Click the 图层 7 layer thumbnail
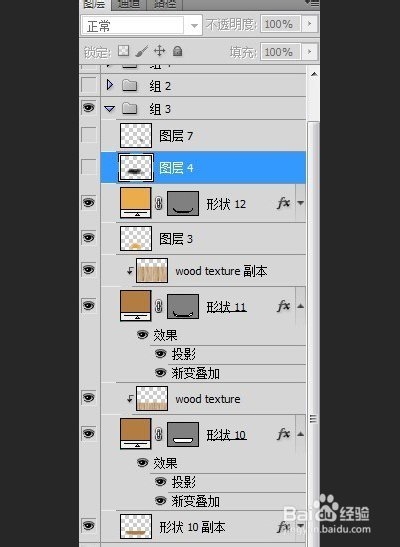This screenshot has height=547, width=400. [136, 135]
